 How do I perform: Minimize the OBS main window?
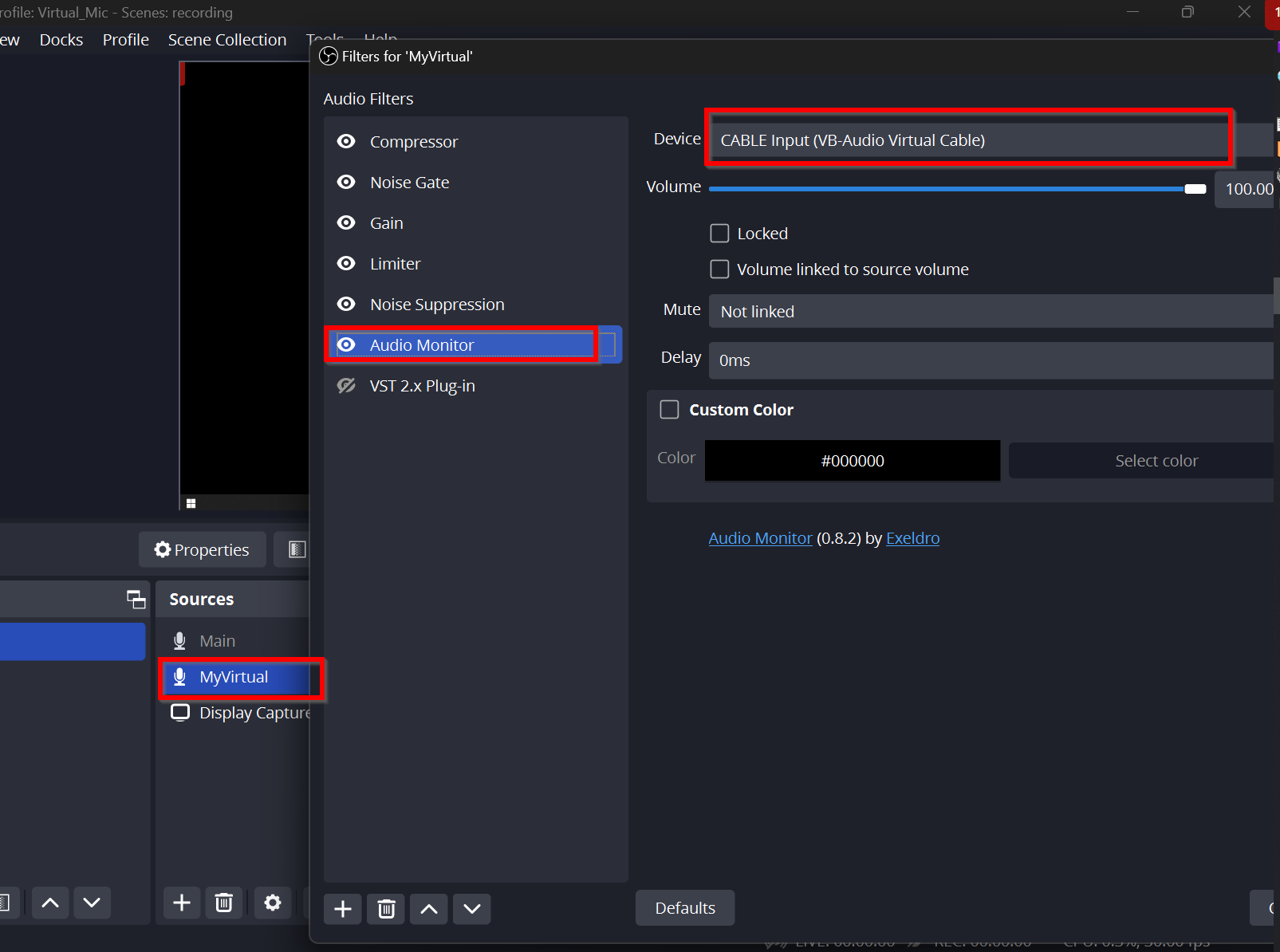click(x=1132, y=12)
